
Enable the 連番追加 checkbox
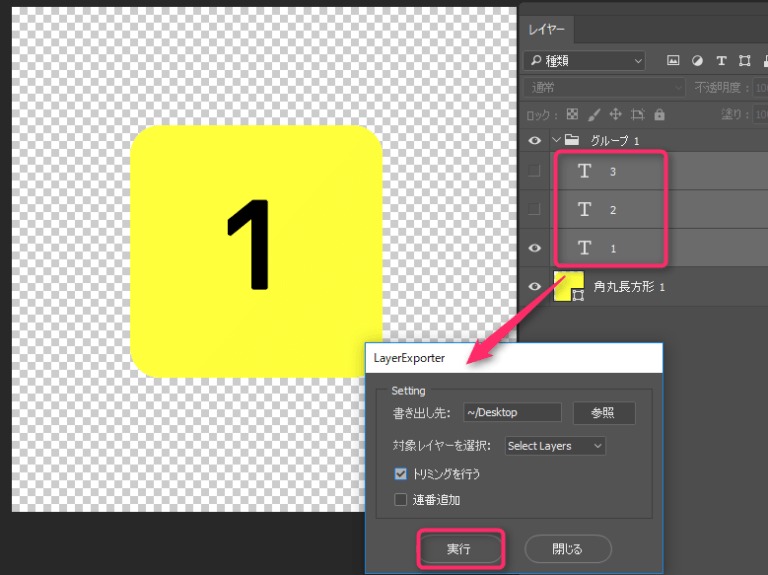pos(401,499)
